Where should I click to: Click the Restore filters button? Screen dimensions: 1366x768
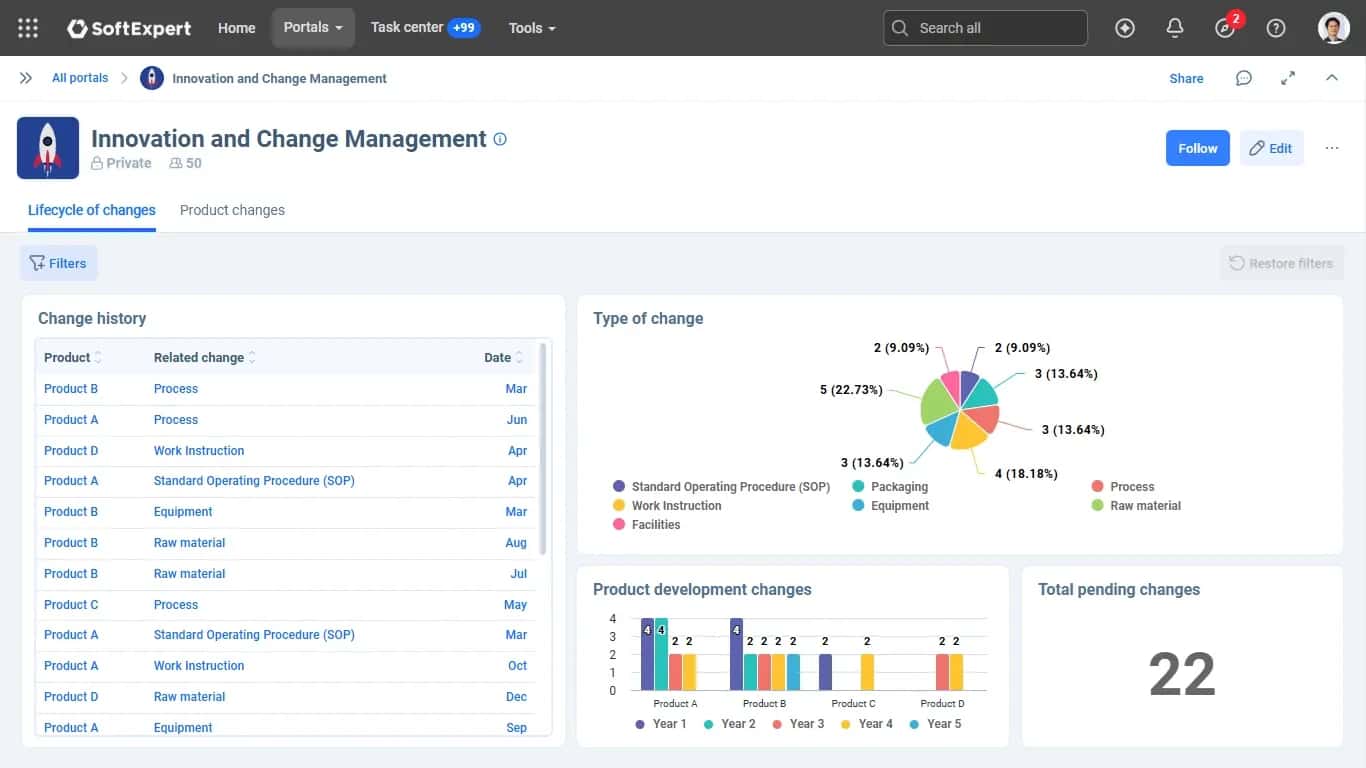click(x=1282, y=263)
